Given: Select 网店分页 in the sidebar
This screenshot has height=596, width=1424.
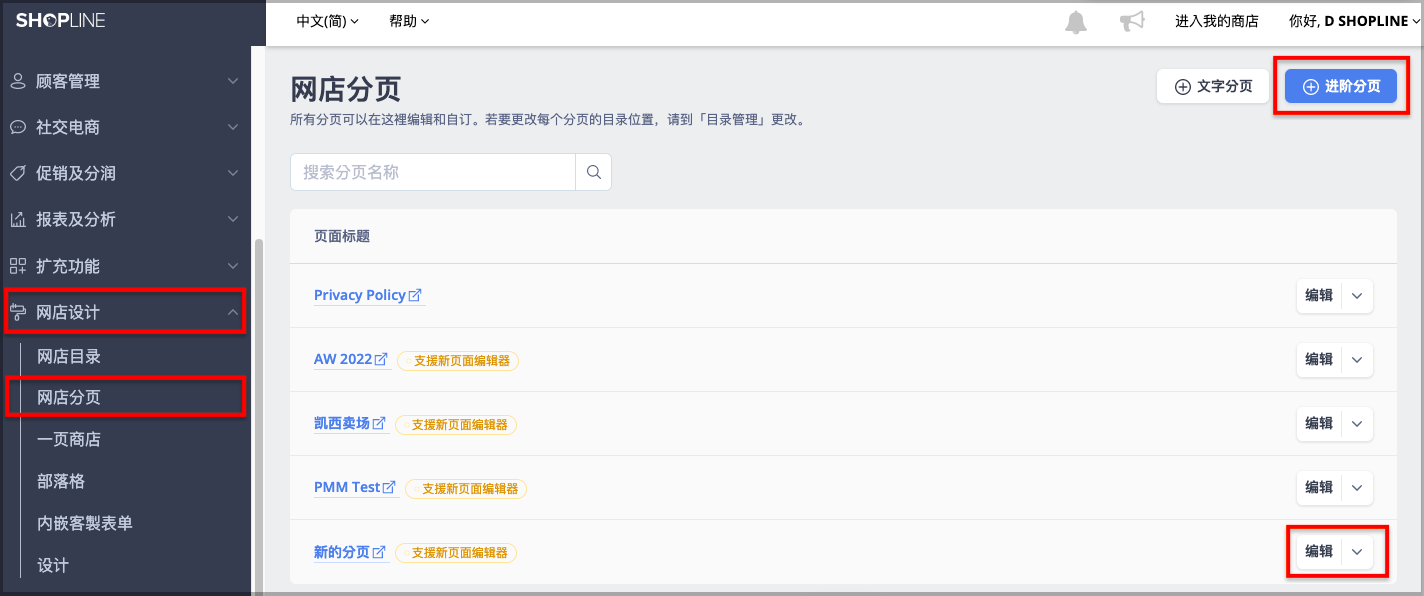Looking at the screenshot, I should [x=69, y=397].
